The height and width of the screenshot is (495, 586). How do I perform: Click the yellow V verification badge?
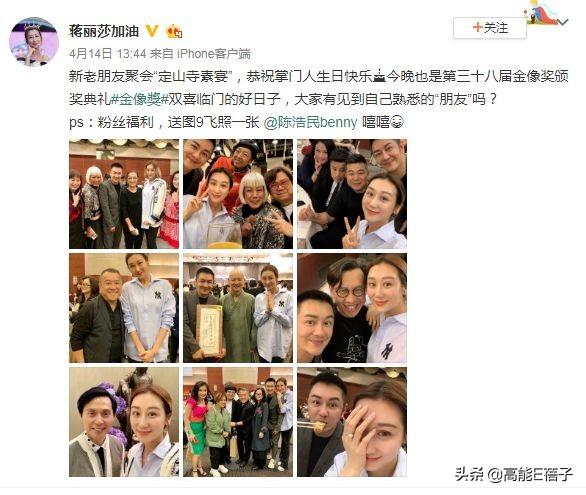(151, 31)
